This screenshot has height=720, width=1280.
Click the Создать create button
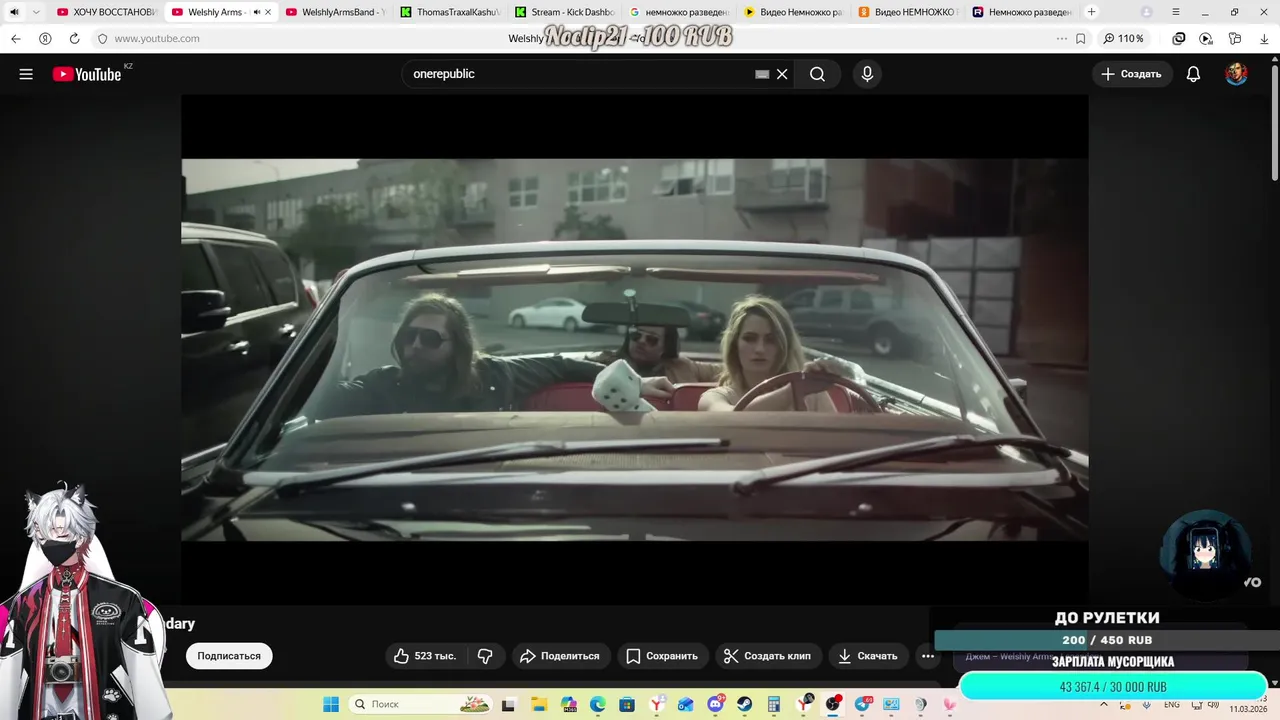[1132, 74]
